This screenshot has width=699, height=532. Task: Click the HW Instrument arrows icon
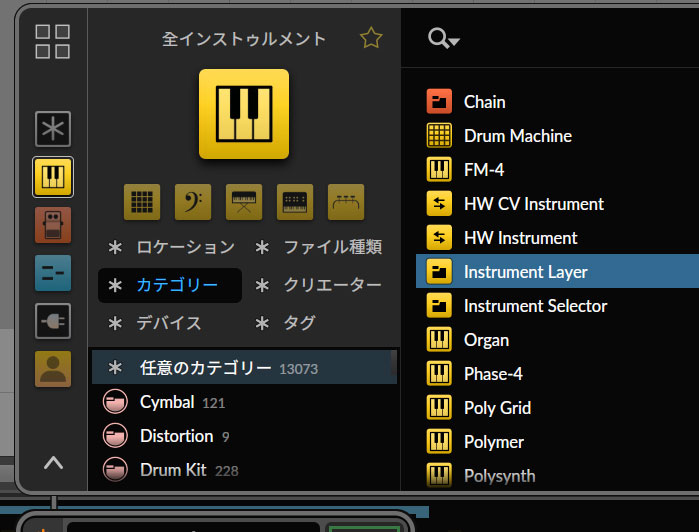point(439,238)
